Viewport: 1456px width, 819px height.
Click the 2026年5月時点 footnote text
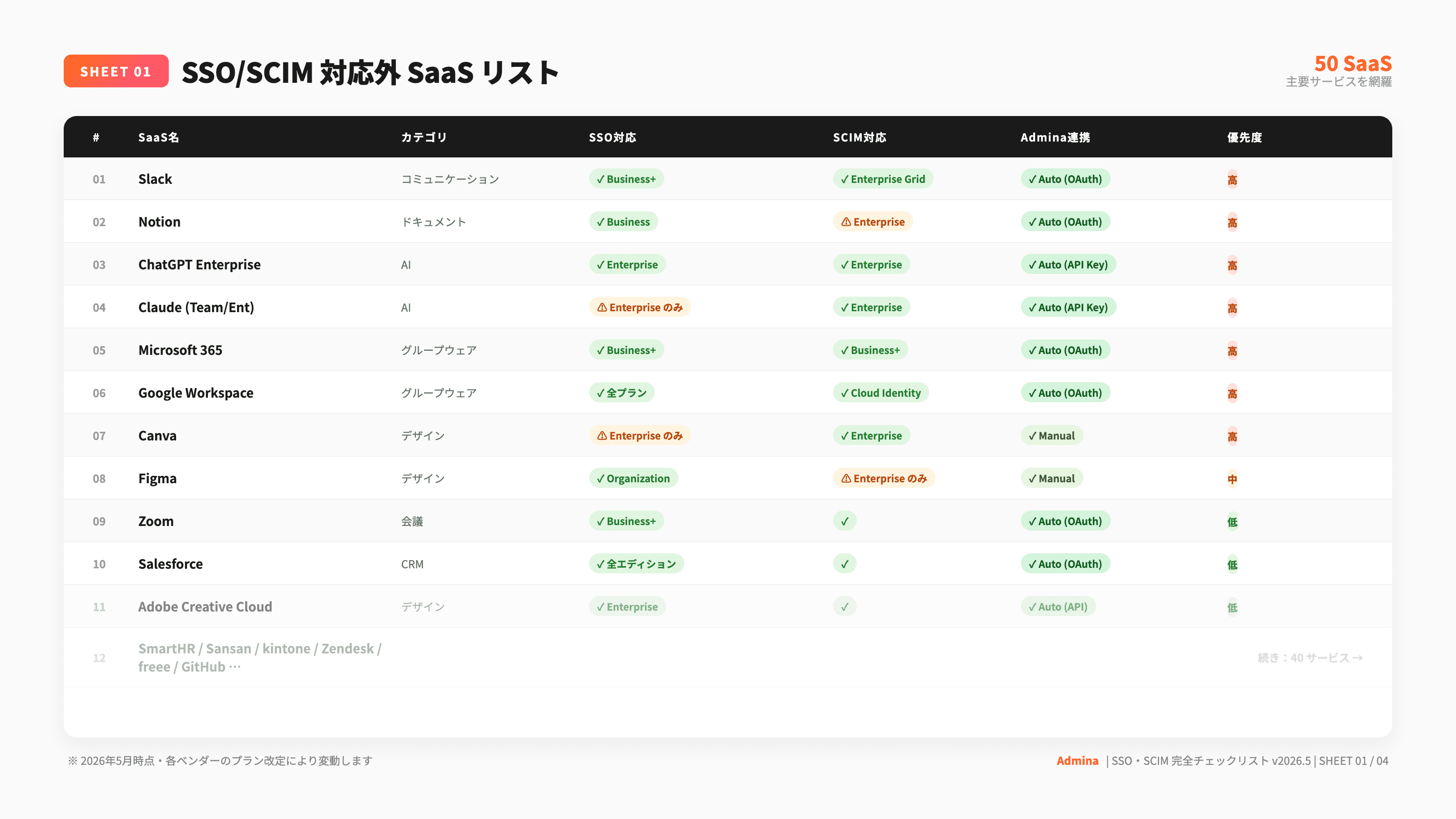[x=220, y=761]
